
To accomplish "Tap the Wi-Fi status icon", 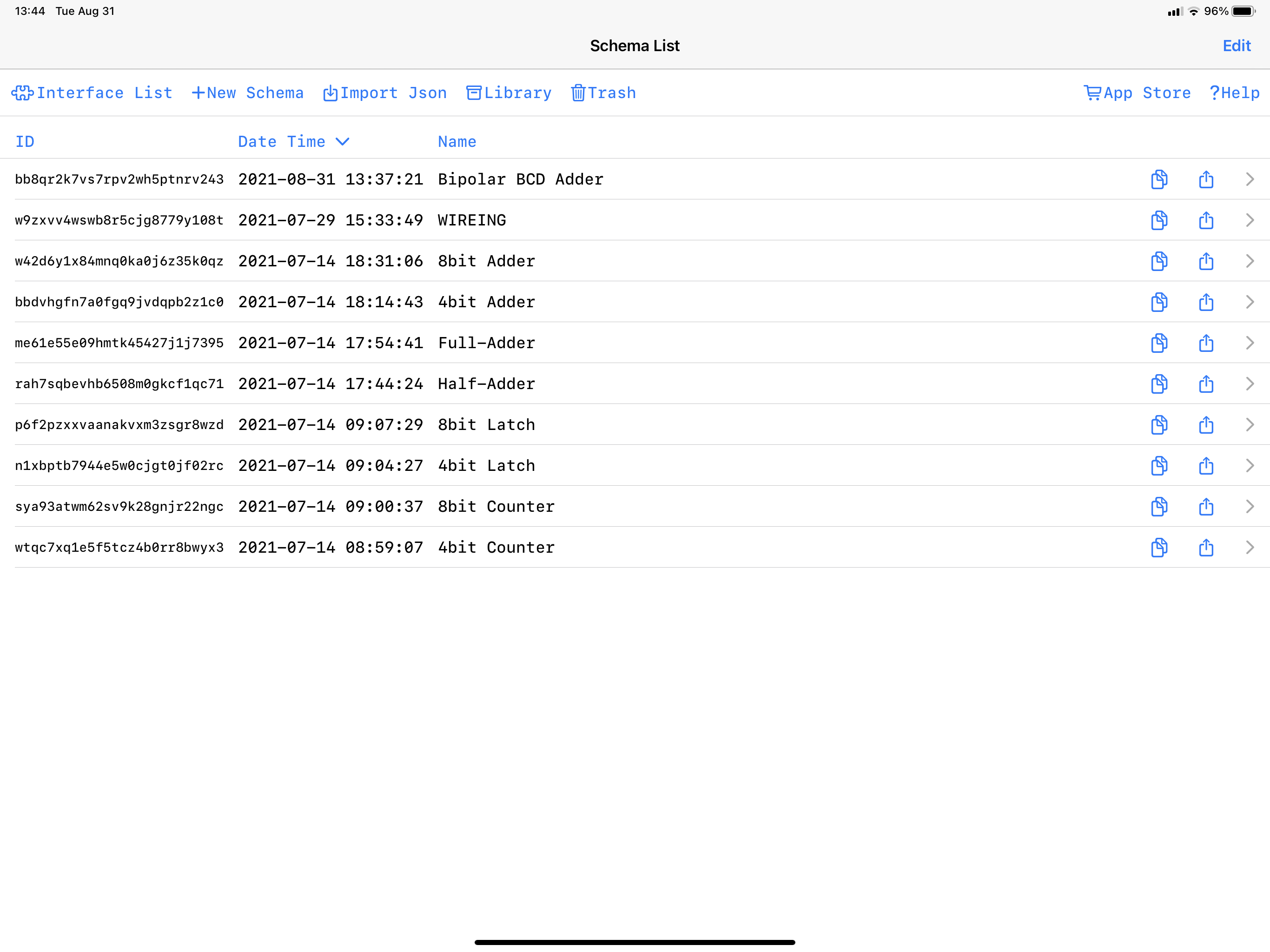I will click(1194, 12).
